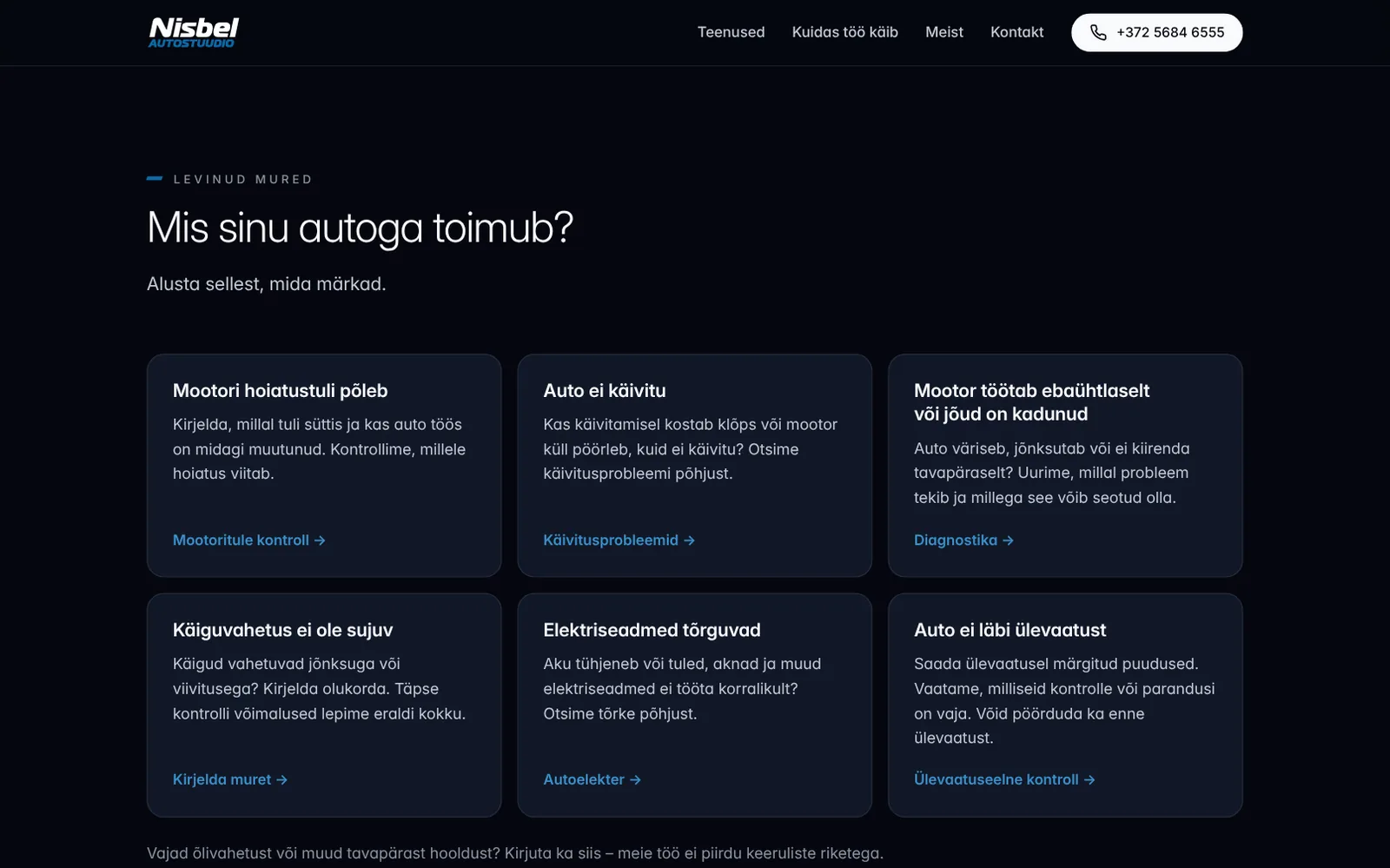Open the Meist navigation link
This screenshot has height=868, width=1390.
pos(943,32)
